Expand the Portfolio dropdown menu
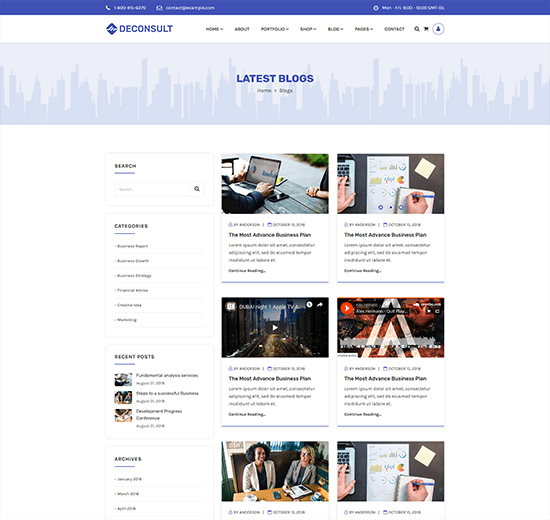 click(275, 29)
